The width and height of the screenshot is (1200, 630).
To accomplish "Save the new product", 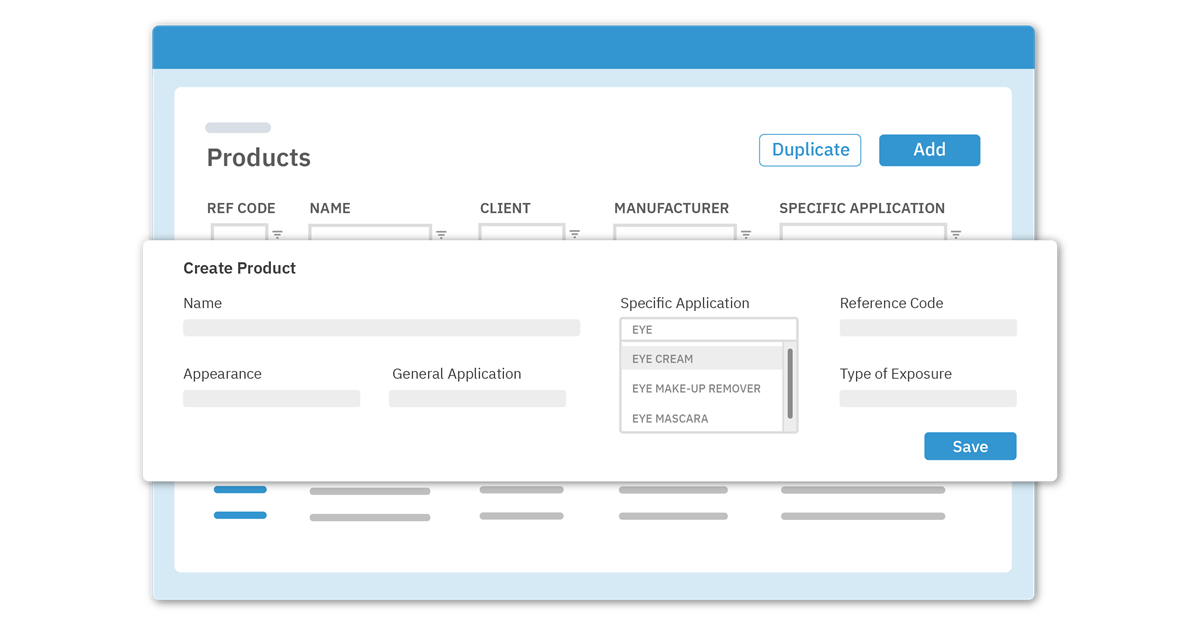I will [969, 446].
